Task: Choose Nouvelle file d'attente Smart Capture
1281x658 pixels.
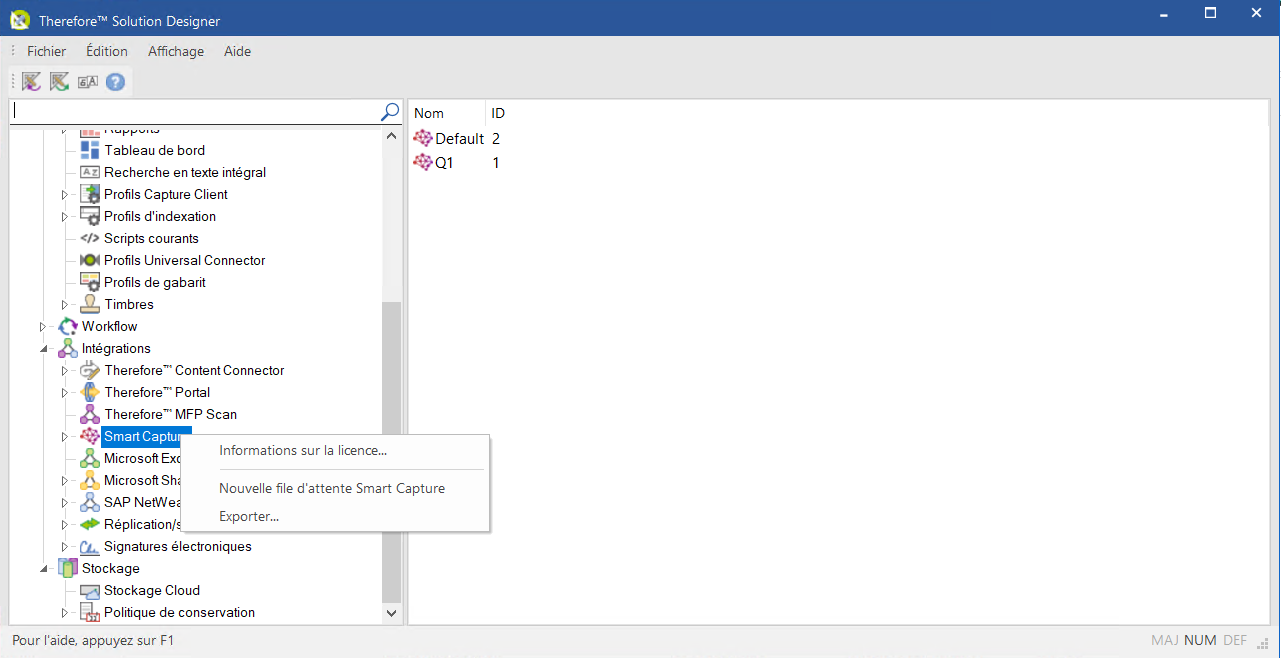Action: coord(332,489)
